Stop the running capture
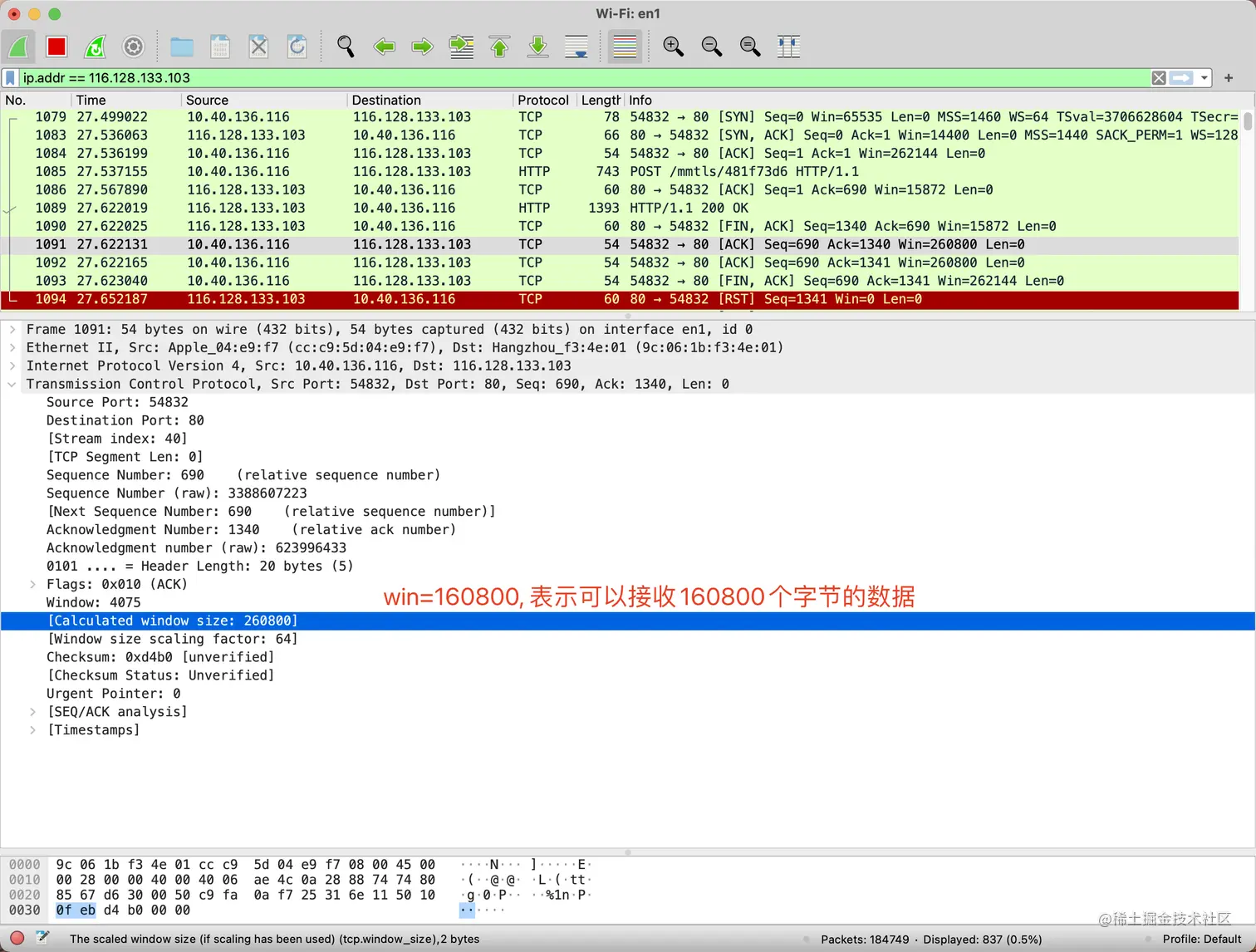Screen dimensions: 1256x952 point(56,47)
